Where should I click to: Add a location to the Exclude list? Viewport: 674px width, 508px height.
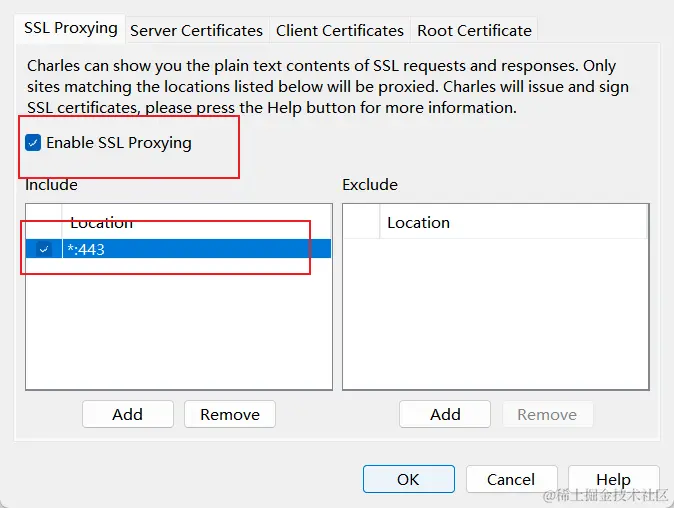[x=445, y=414]
